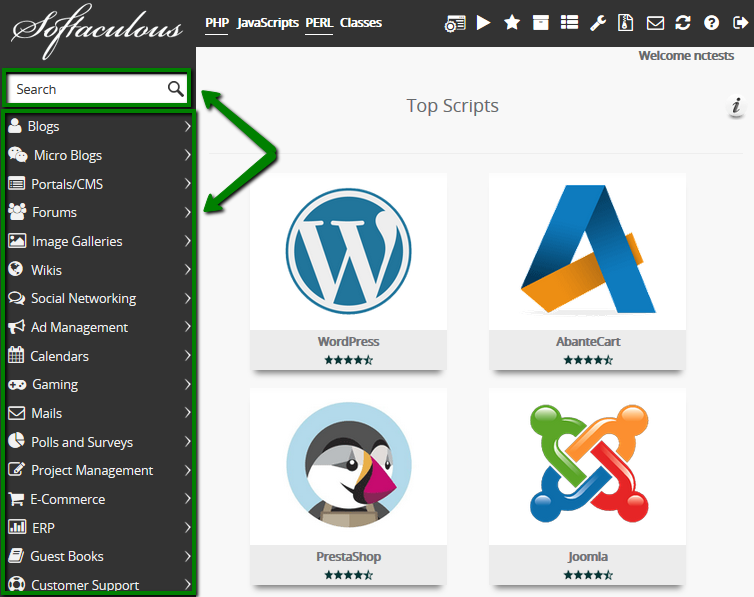Screen dimensions: 754x597
Task: Expand the Mails chevron
Action: click(x=188, y=413)
